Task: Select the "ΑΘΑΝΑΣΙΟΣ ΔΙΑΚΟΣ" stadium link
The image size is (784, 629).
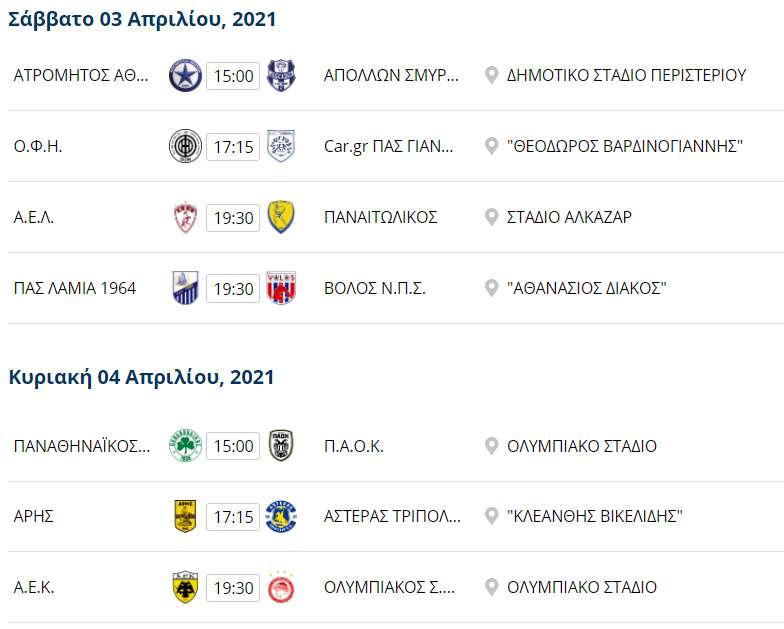Action: (x=586, y=288)
